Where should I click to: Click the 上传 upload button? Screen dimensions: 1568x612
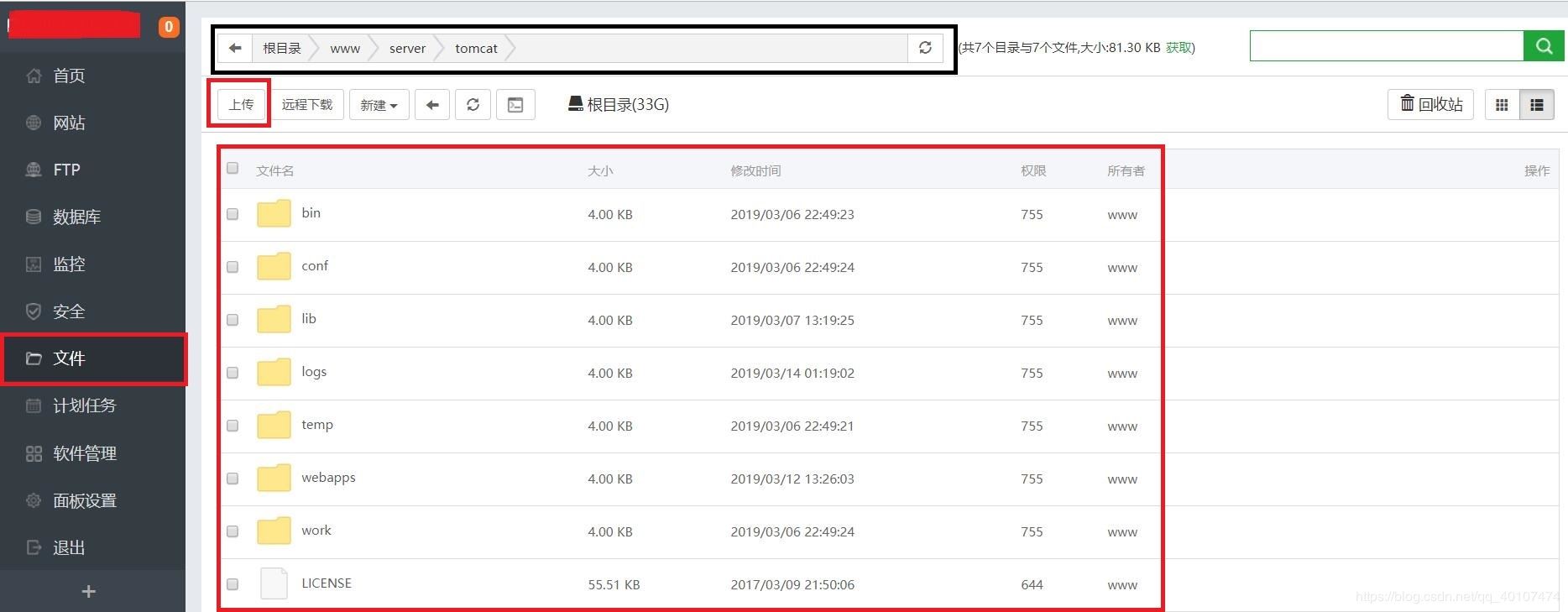click(x=241, y=105)
